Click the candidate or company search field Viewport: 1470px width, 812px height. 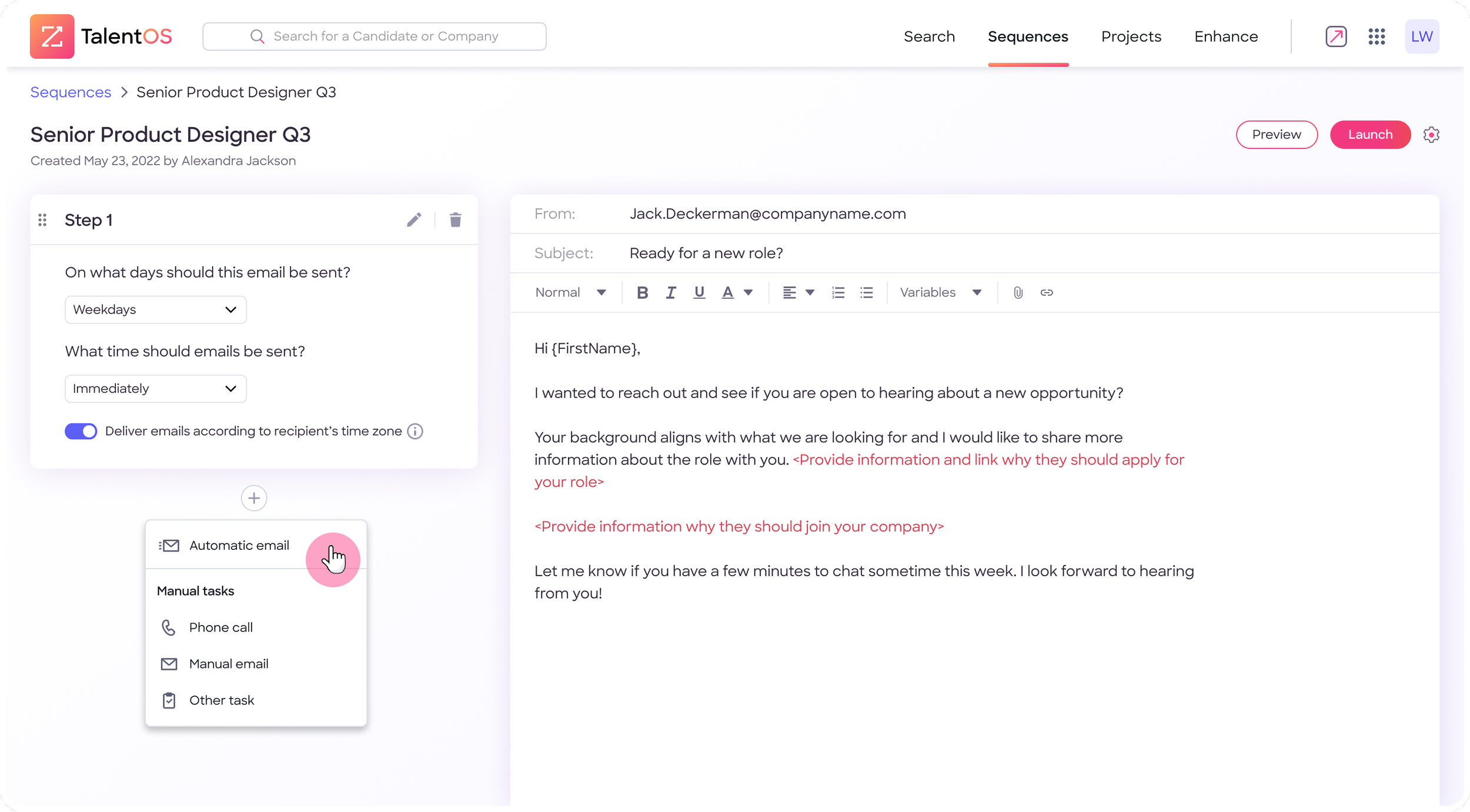(375, 36)
